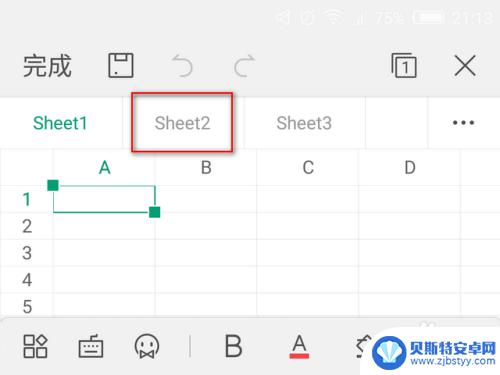Toggle bold text formatting
The width and height of the screenshot is (500, 375).
click(x=233, y=346)
